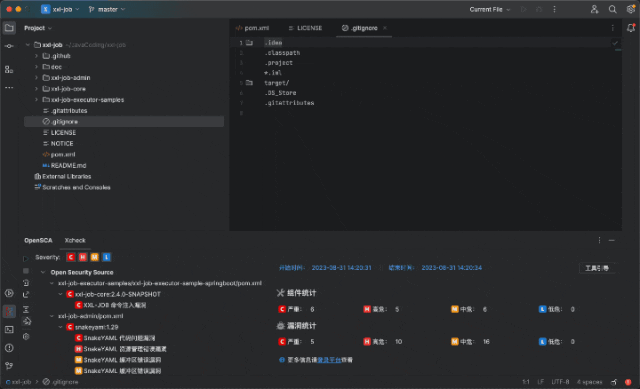Click the OpenSCA help/feedback icon
This screenshot has width=640, height=389.
27,321
